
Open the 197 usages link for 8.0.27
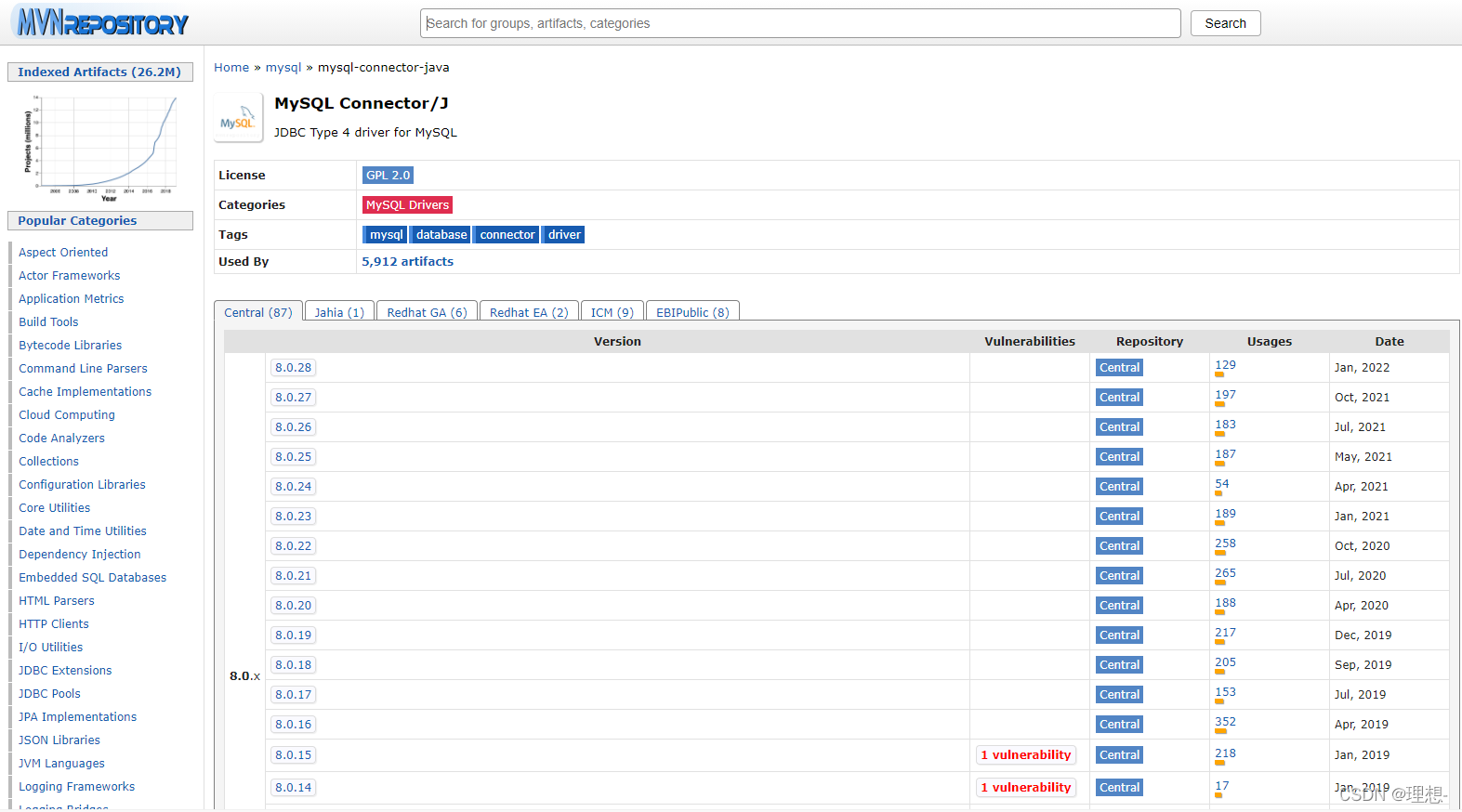coord(1225,395)
